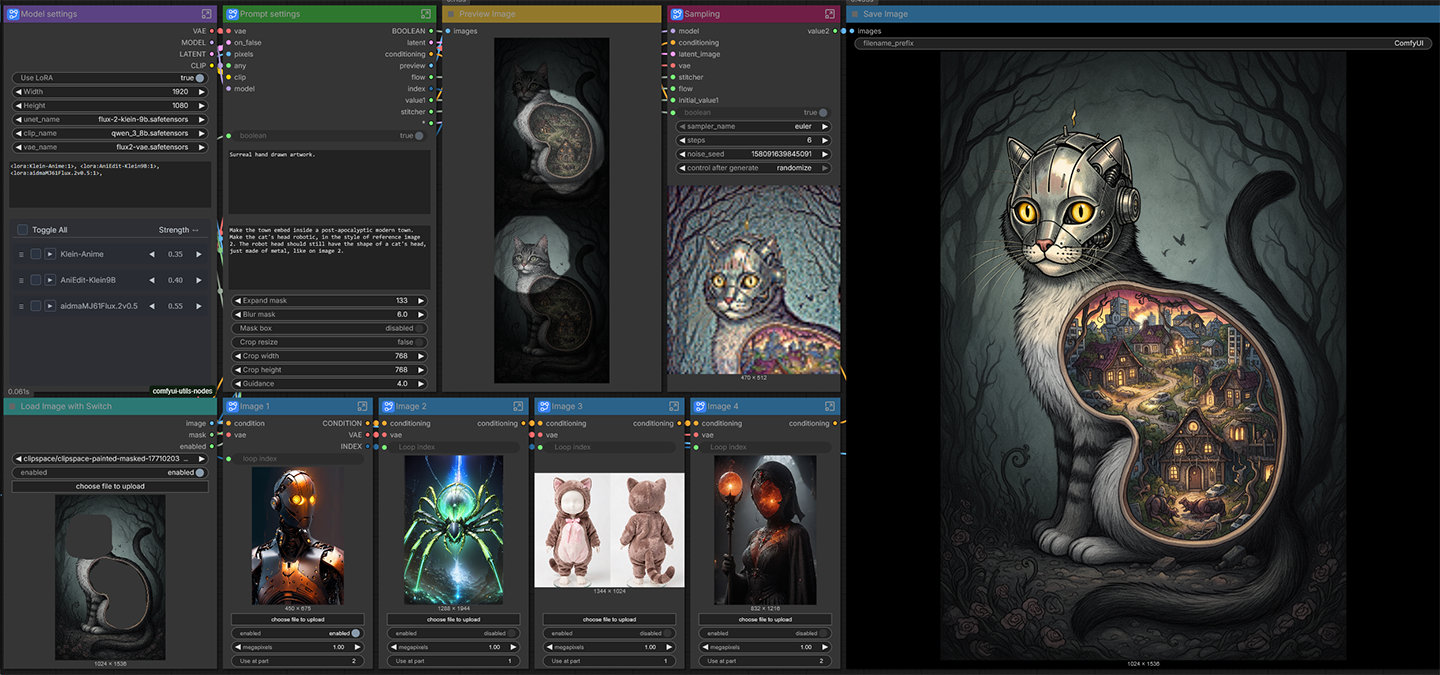Screen dimensions: 1440x675
Task: Enable the aidmaMJ61Flux.2v0.5 LoRA checkbox
Action: pyautogui.click(x=36, y=306)
